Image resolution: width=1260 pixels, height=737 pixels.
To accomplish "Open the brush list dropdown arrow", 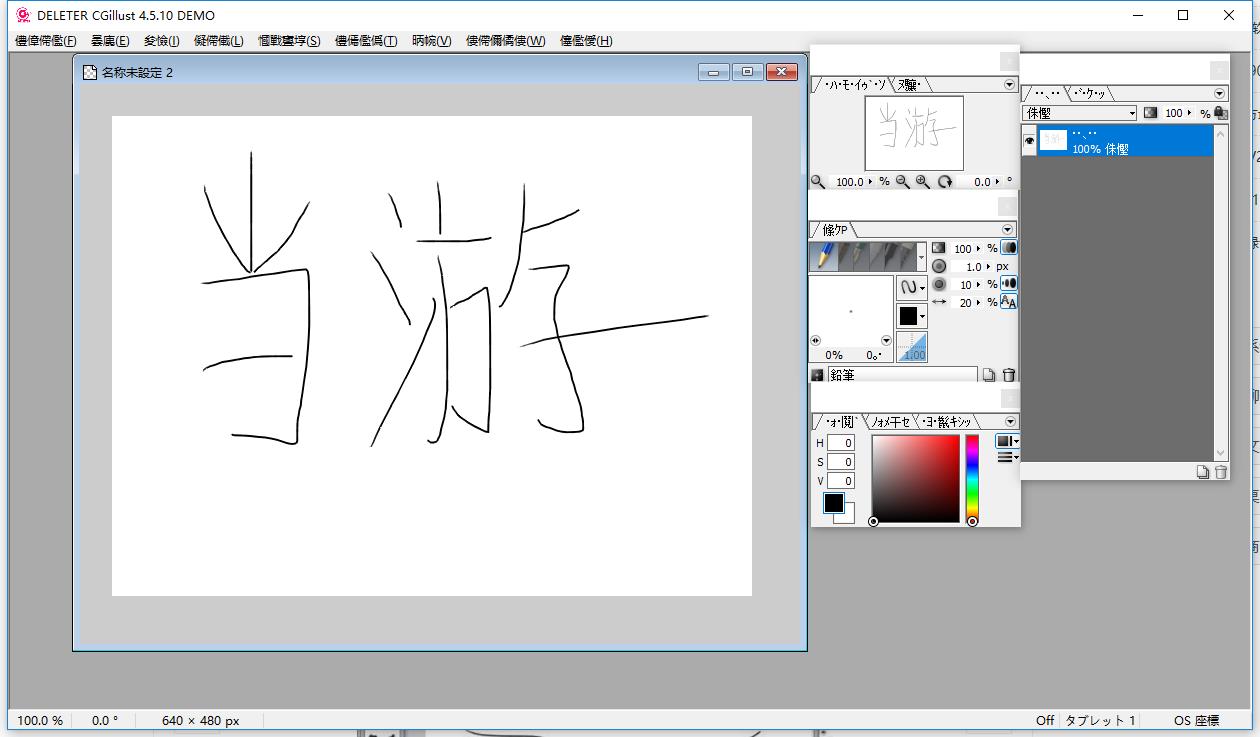I will click(x=922, y=257).
